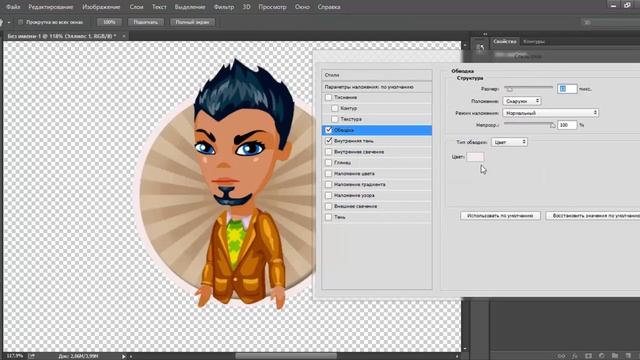
Task: Enable the Глянец effect checkbox
Action: [x=329, y=162]
